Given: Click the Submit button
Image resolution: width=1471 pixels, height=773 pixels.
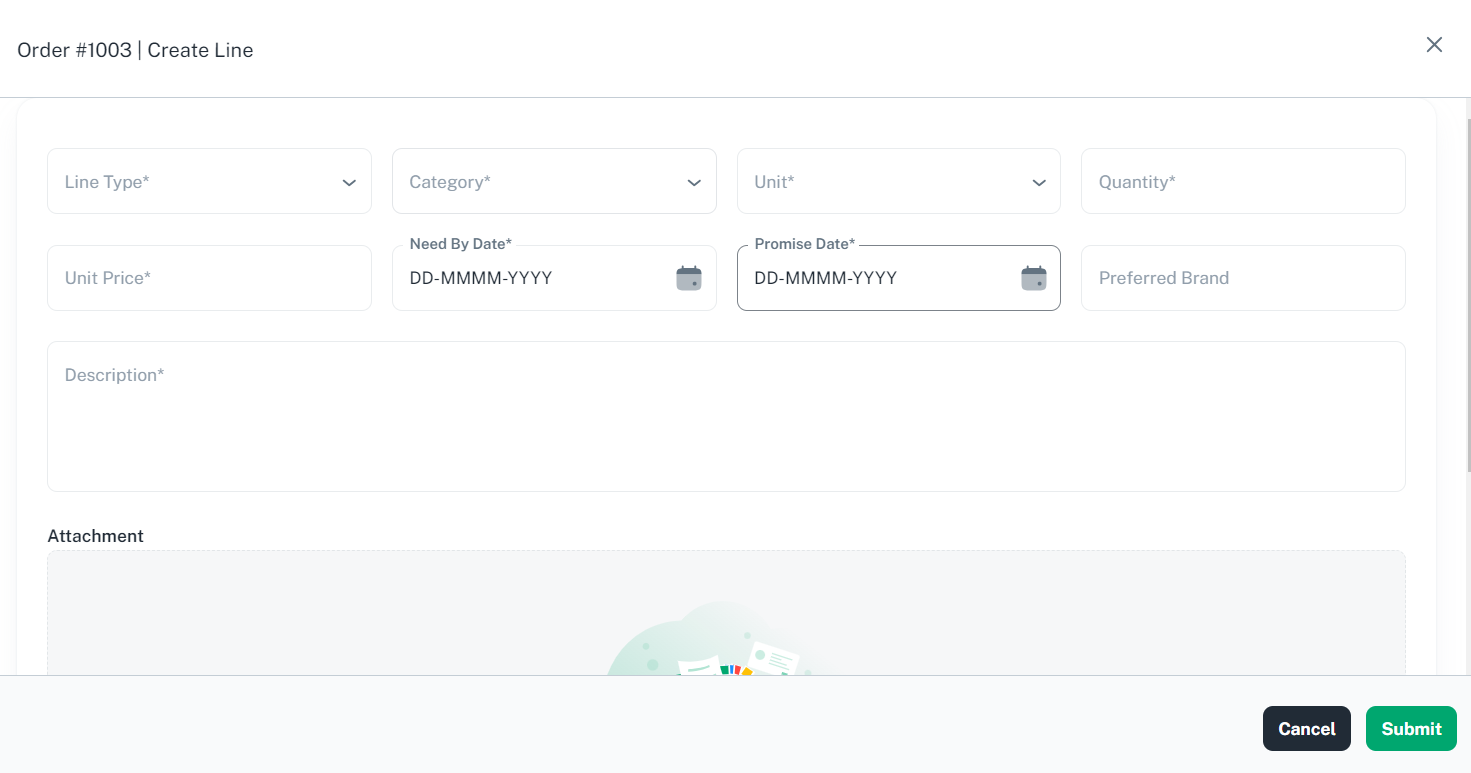Looking at the screenshot, I should (x=1410, y=728).
